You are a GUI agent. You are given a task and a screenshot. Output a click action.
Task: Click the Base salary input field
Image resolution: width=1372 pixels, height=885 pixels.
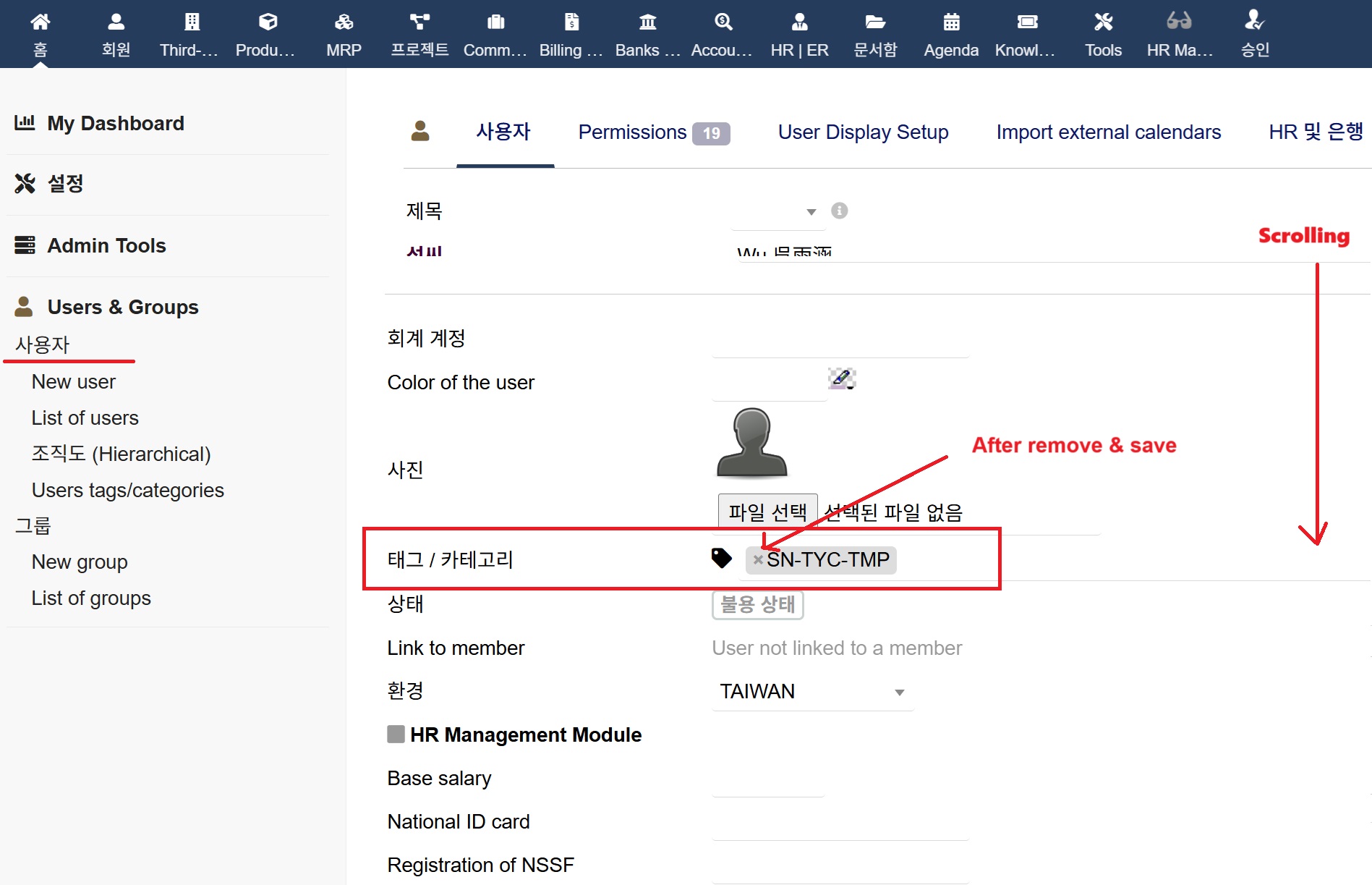pyautogui.click(x=767, y=780)
